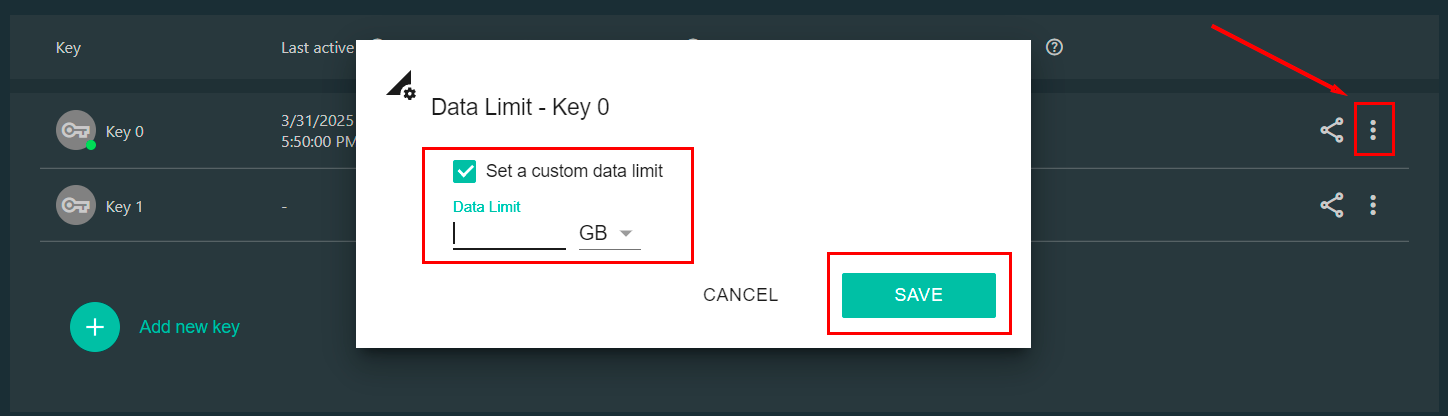Open the three-dot menu for Key 0
Screen dimensions: 1448x416
click(x=1373, y=130)
